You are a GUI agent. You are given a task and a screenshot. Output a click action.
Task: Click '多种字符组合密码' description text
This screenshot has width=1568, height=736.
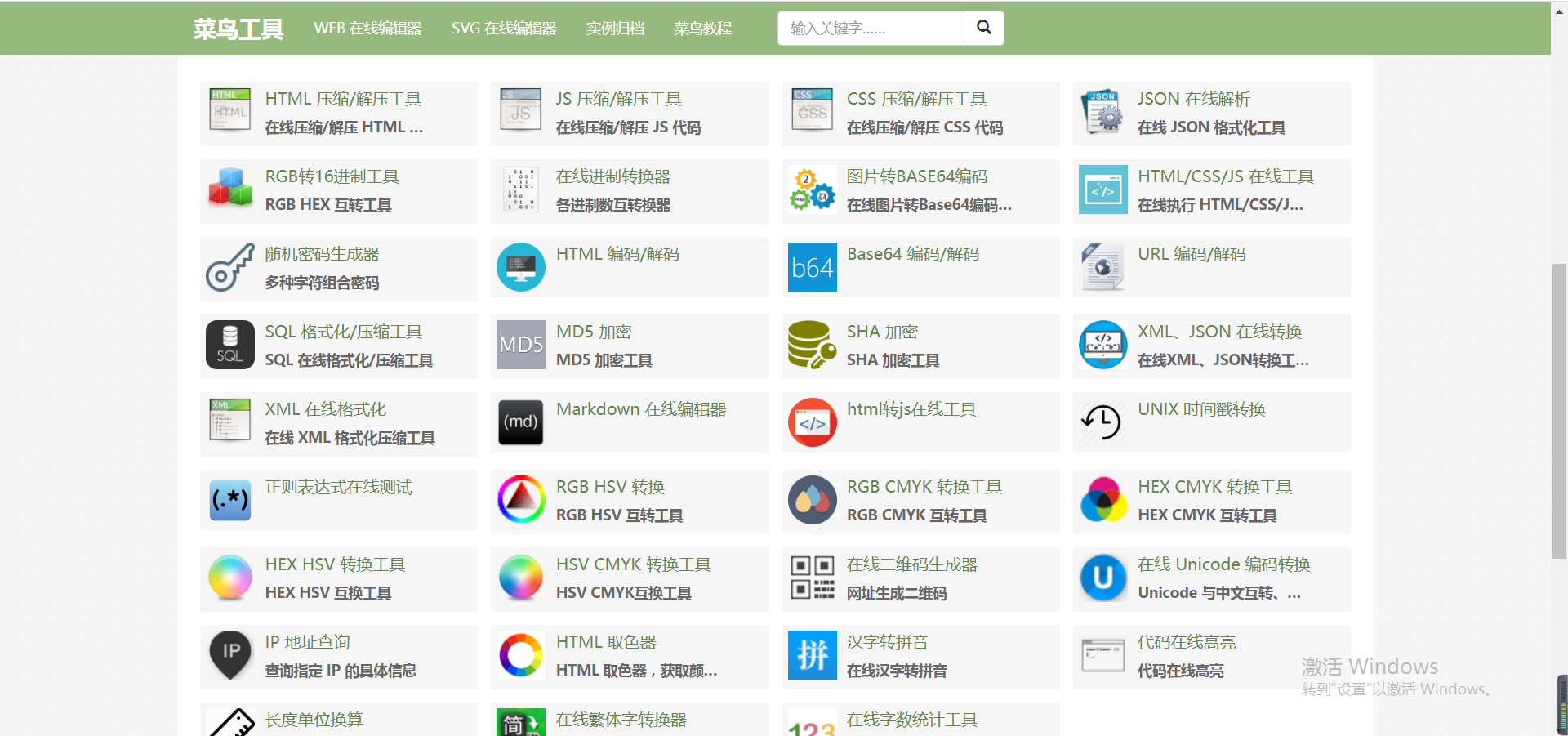(322, 283)
